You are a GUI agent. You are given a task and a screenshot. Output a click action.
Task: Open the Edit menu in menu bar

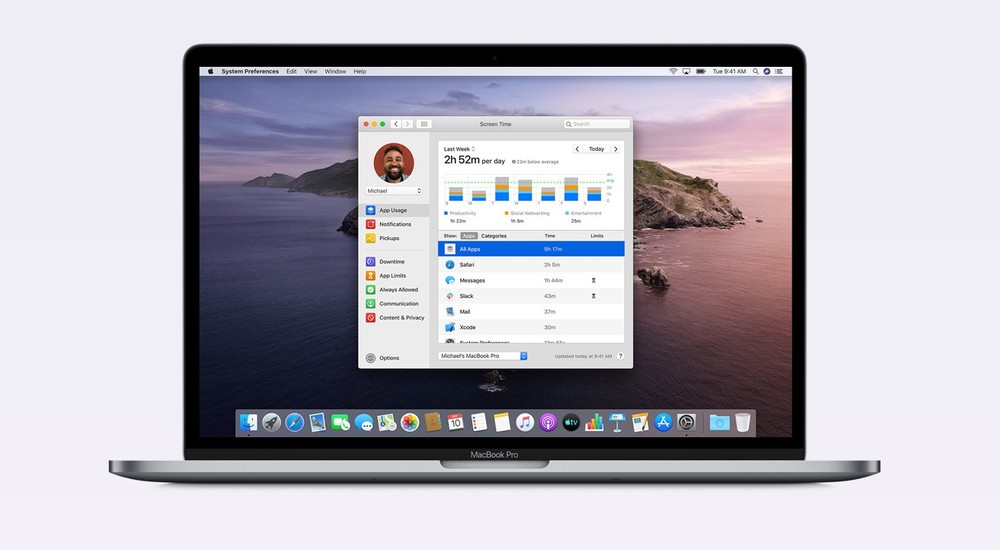coord(291,72)
